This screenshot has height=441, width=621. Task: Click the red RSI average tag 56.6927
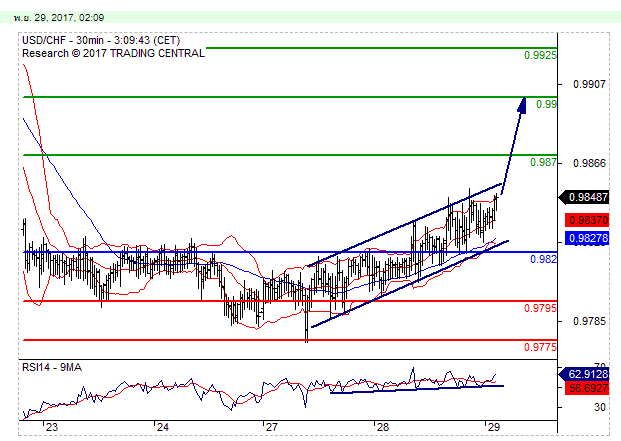click(587, 388)
